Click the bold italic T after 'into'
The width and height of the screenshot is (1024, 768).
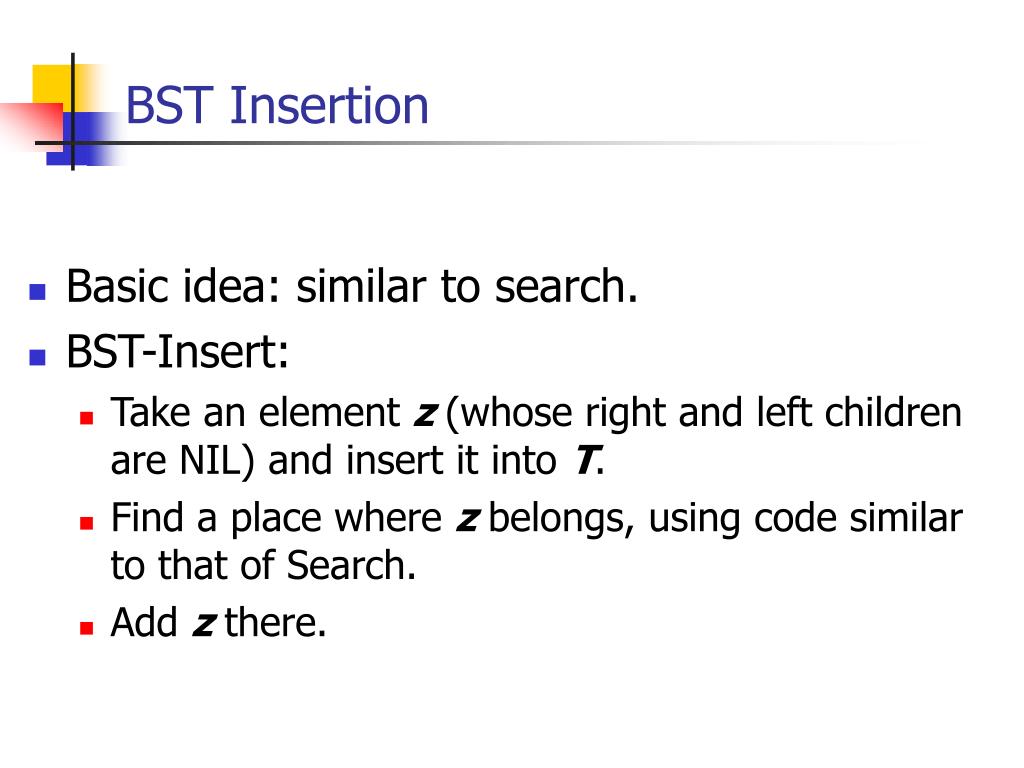coord(584,461)
